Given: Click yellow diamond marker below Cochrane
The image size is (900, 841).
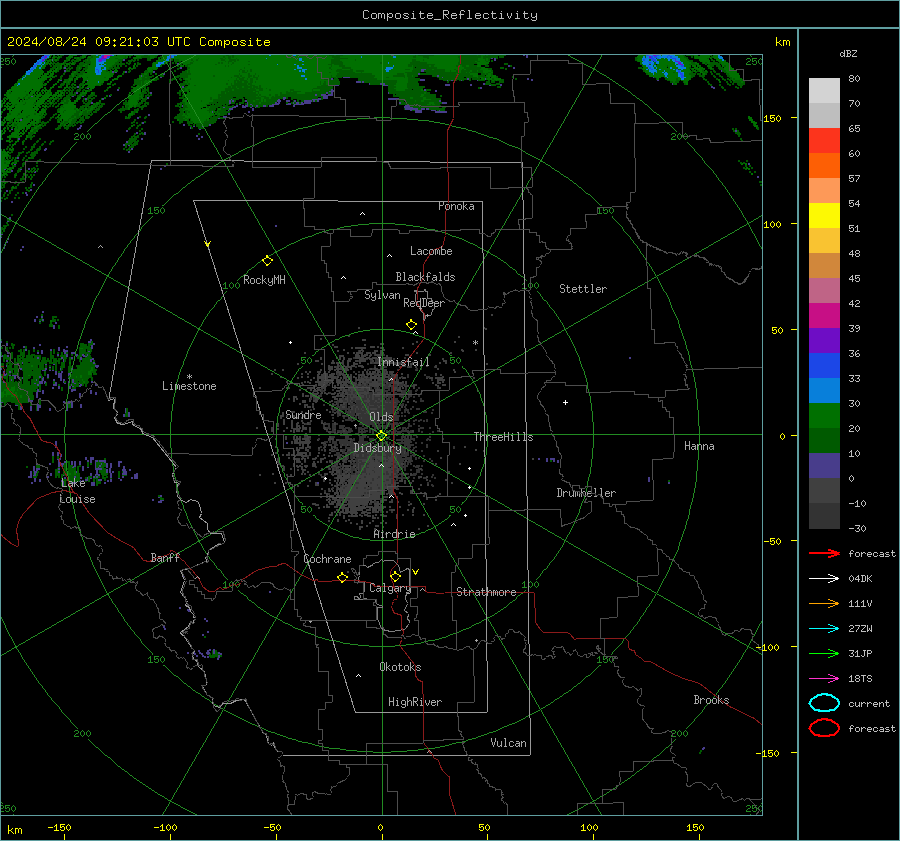Looking at the screenshot, I should coord(343,577).
